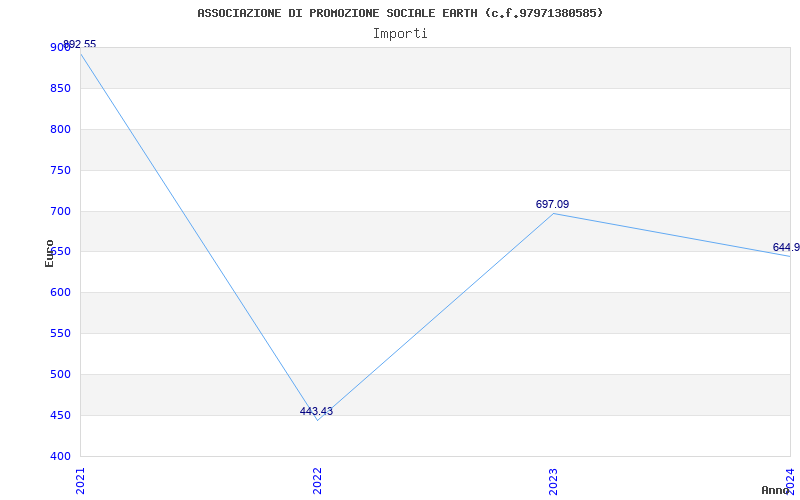This screenshot has height=500, width=800.
Task: Click the 2021 x-axis label
Action: 81,482
